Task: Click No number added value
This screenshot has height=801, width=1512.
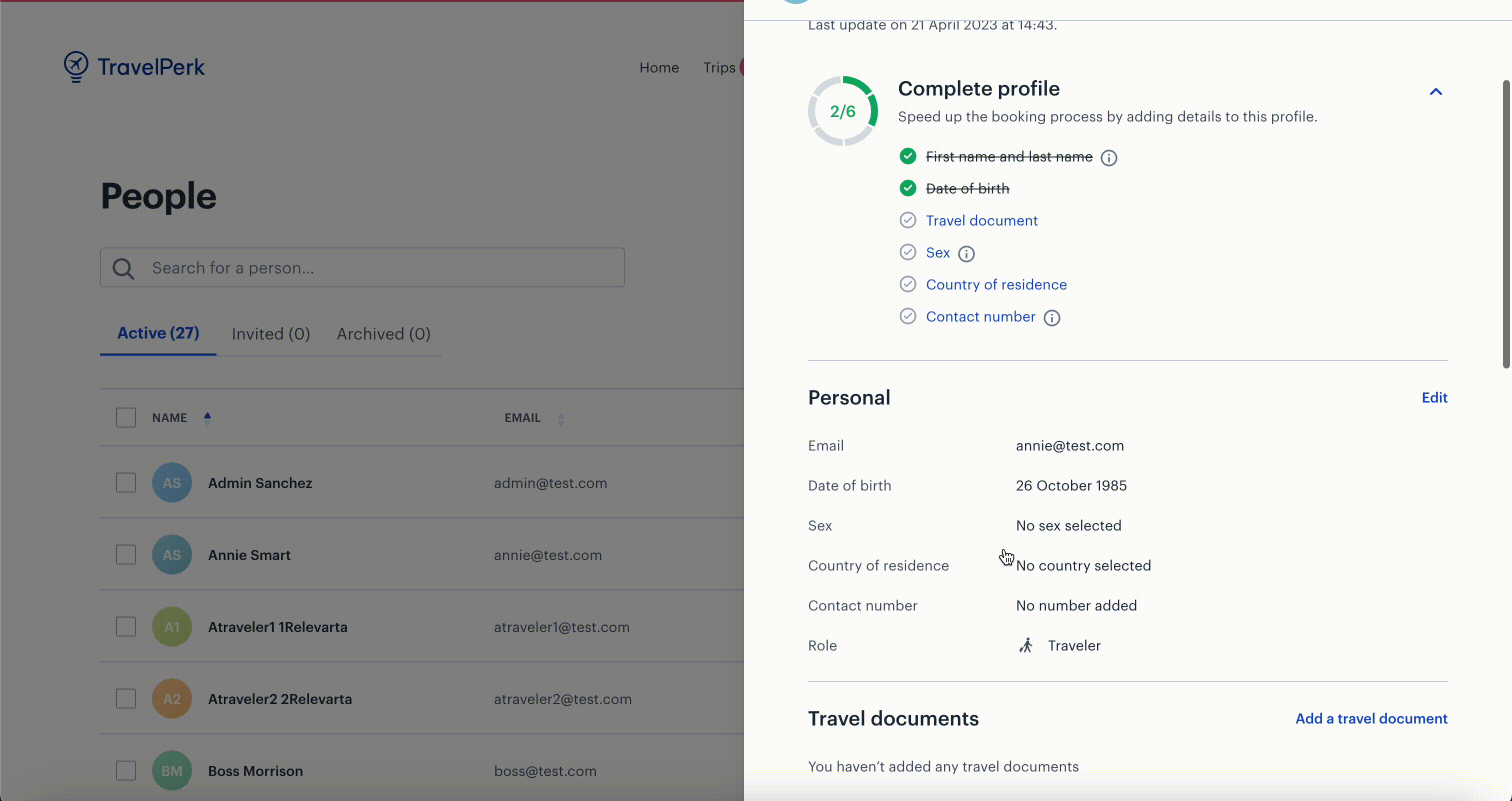Action: (1076, 605)
